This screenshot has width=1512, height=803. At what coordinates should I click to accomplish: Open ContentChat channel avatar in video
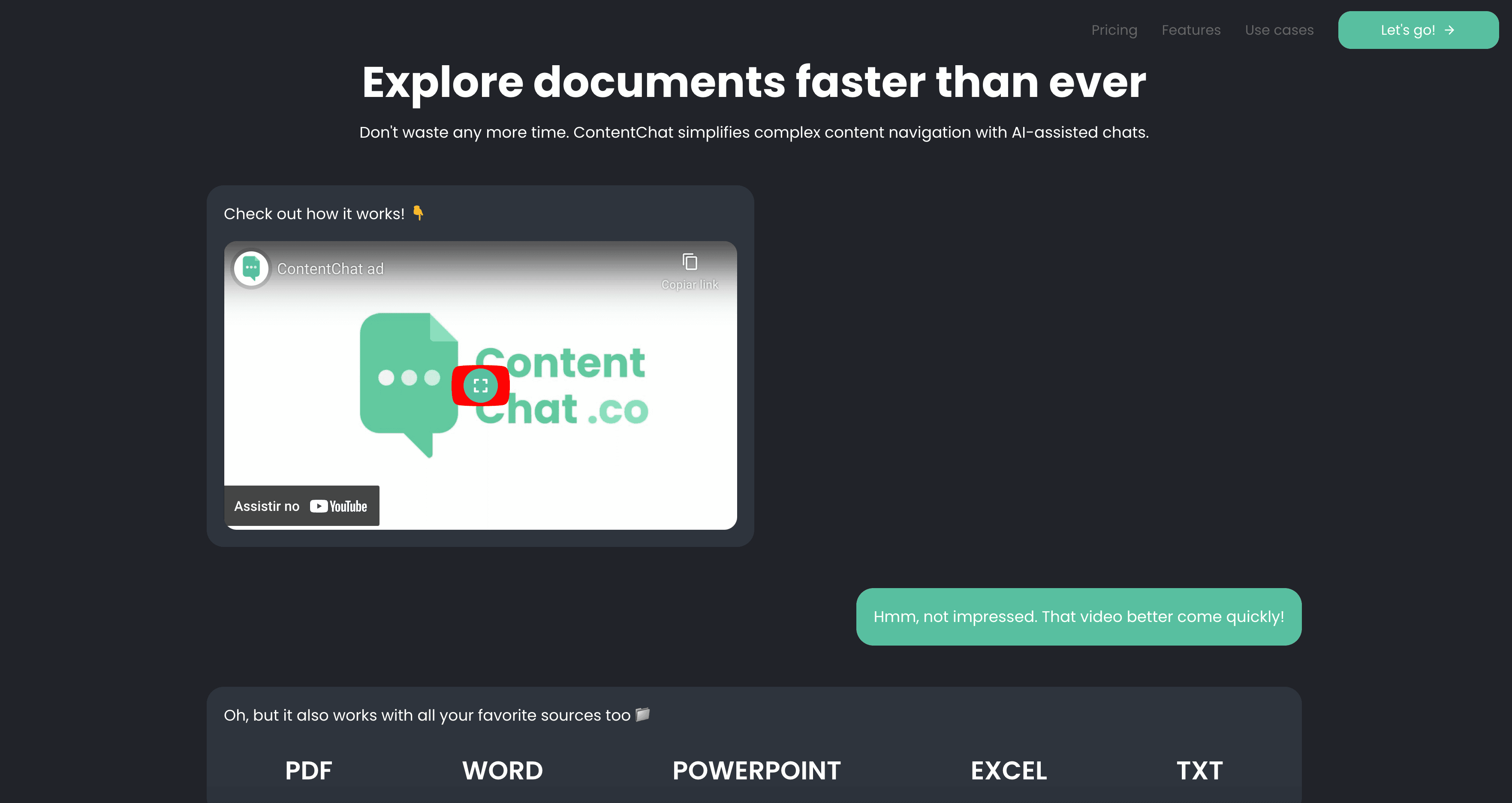(251, 268)
